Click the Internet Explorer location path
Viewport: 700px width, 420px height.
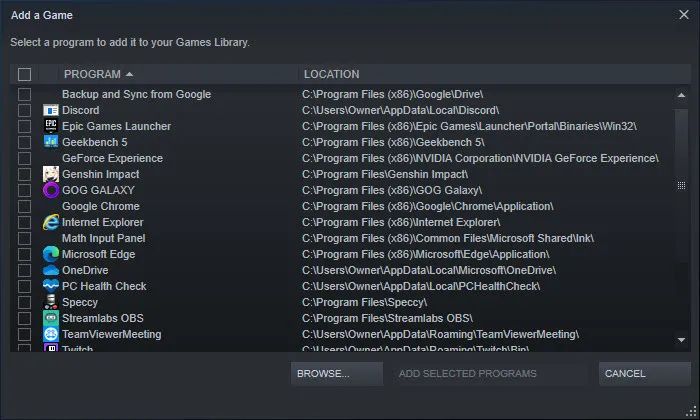tap(401, 222)
